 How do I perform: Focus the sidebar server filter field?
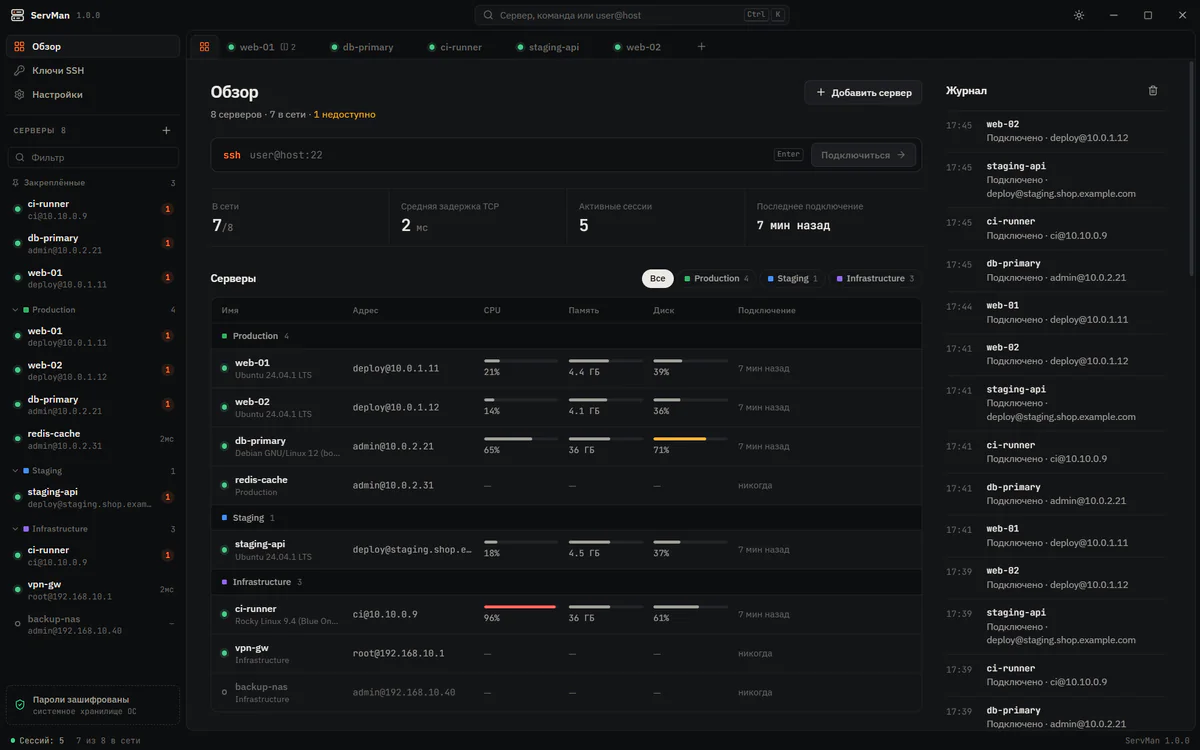point(93,158)
